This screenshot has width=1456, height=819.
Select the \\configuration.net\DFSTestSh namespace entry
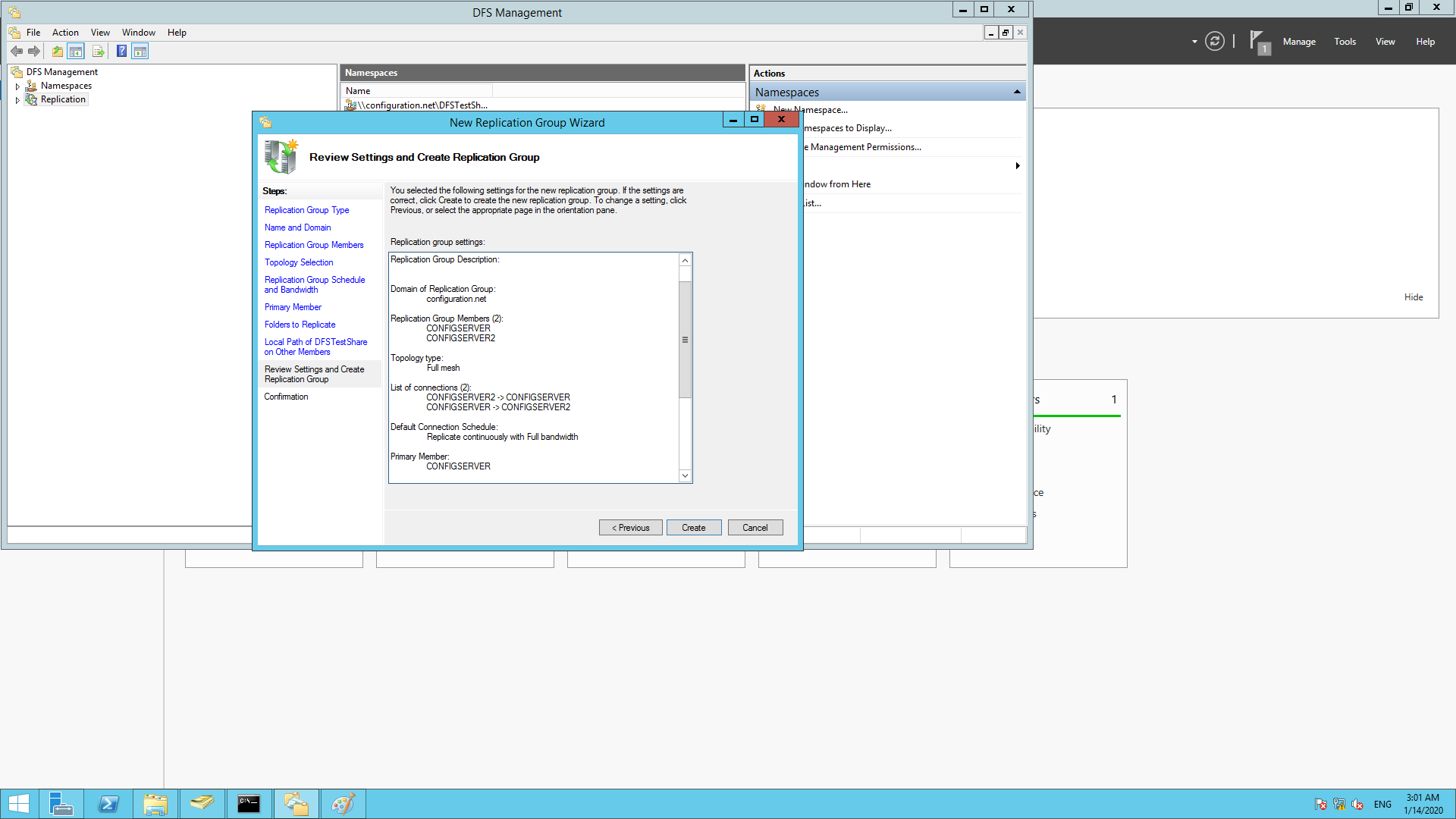tap(417, 105)
